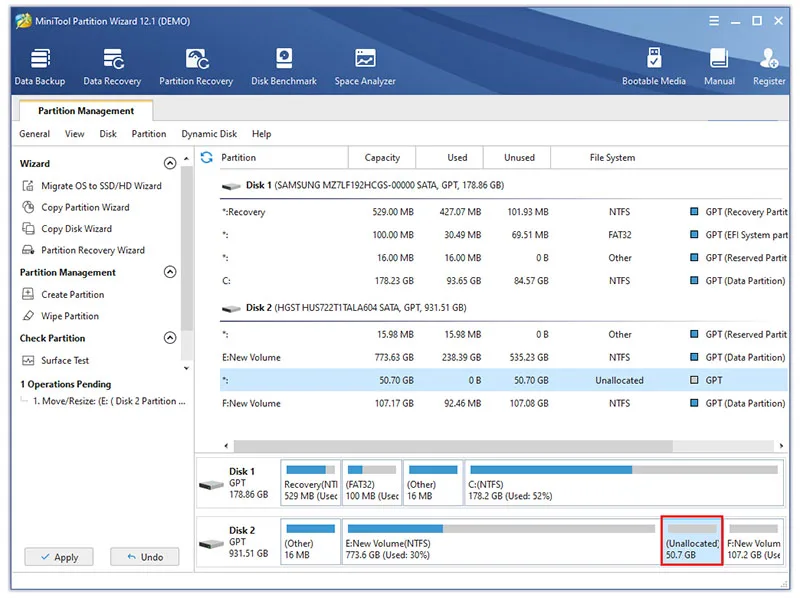Click the MiniTool app logo in the title bar
800x598 pixels.
[23, 21]
